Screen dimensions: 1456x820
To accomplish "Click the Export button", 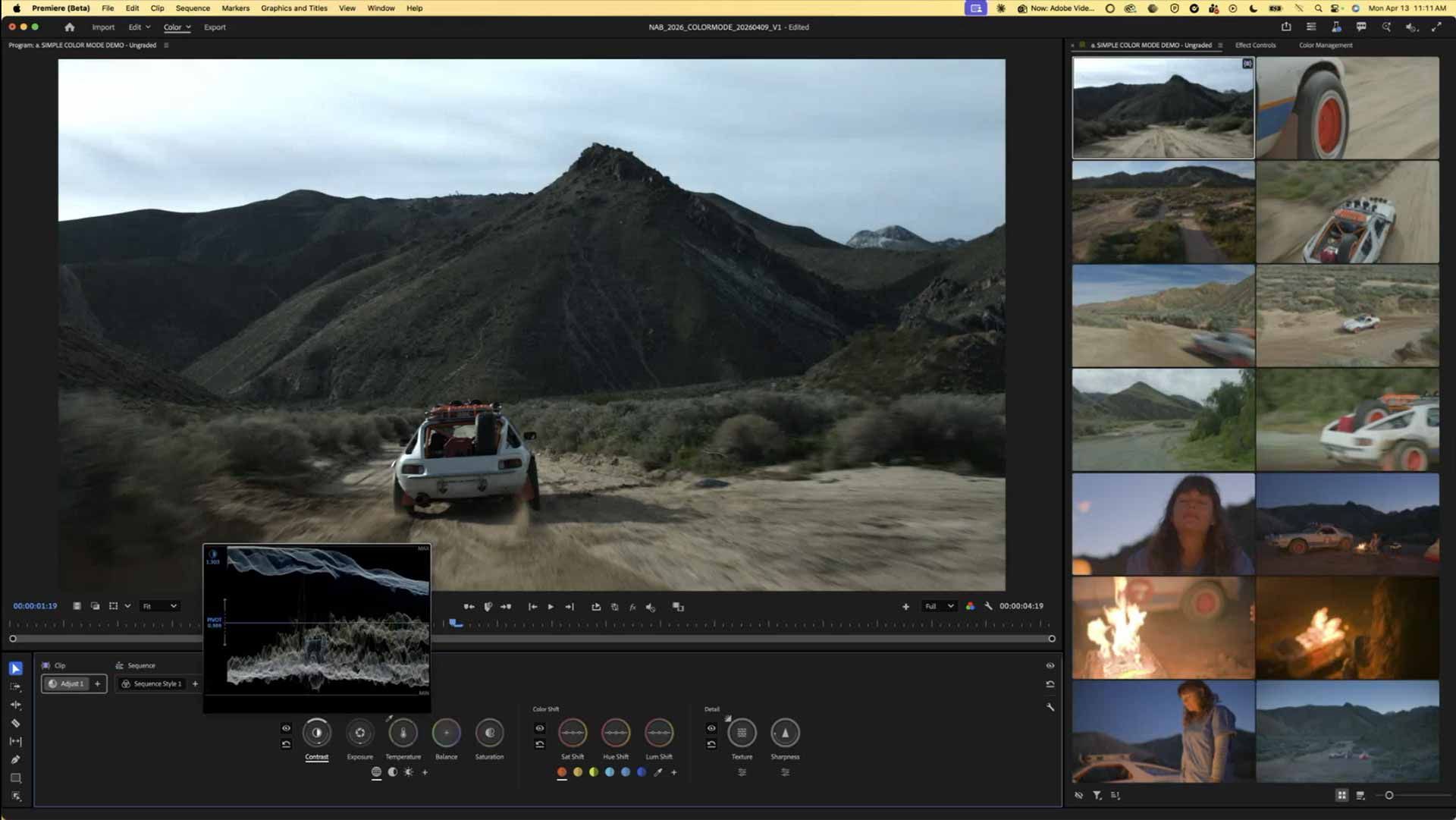I will click(x=215, y=27).
